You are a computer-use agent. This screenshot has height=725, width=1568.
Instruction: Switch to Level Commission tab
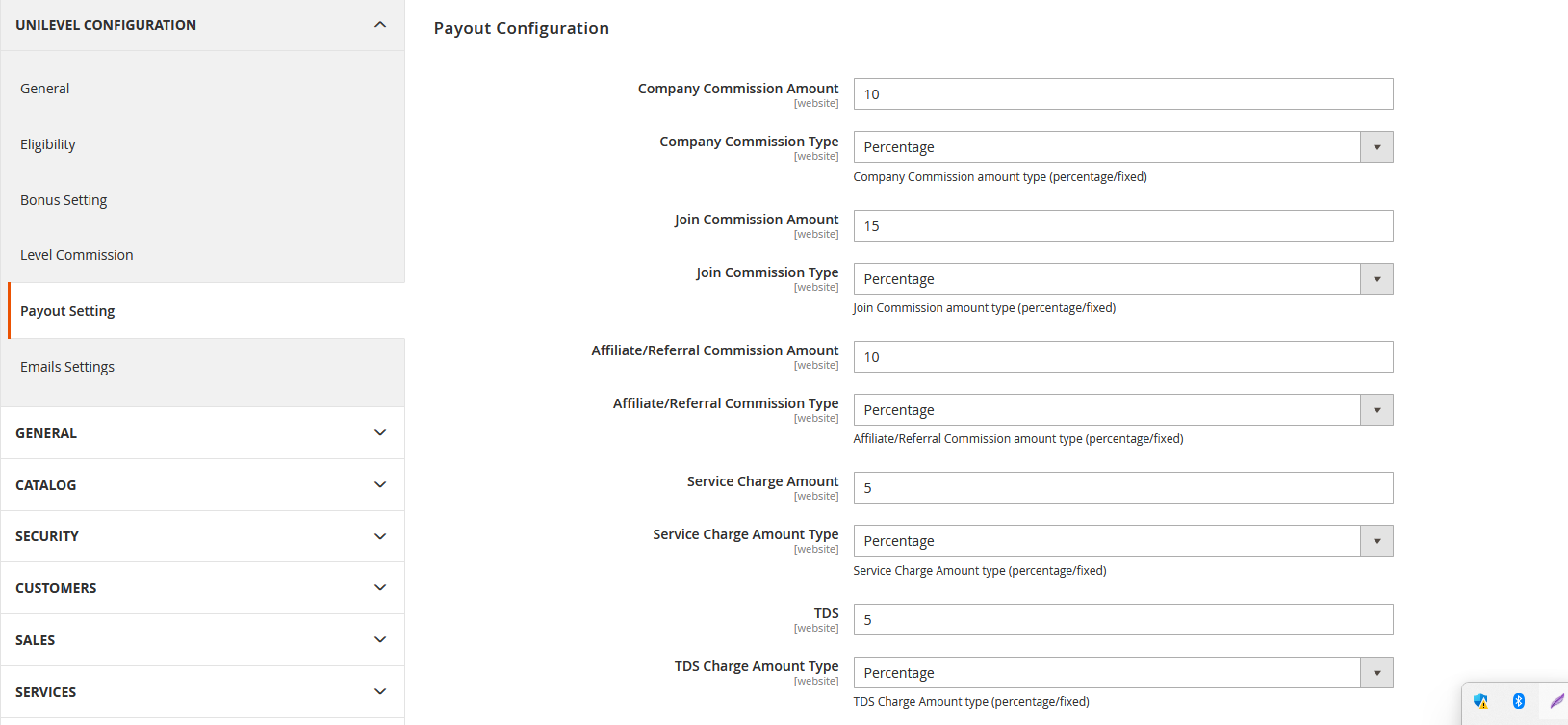77,255
